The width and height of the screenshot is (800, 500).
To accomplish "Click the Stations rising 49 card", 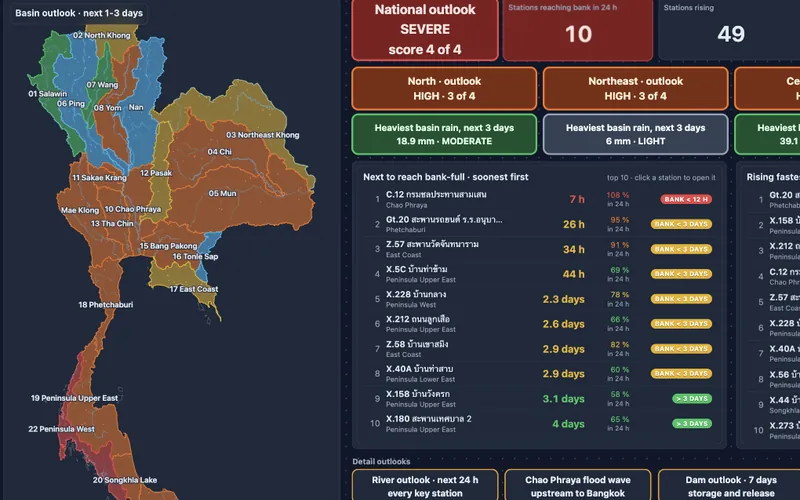I will tap(730, 30).
